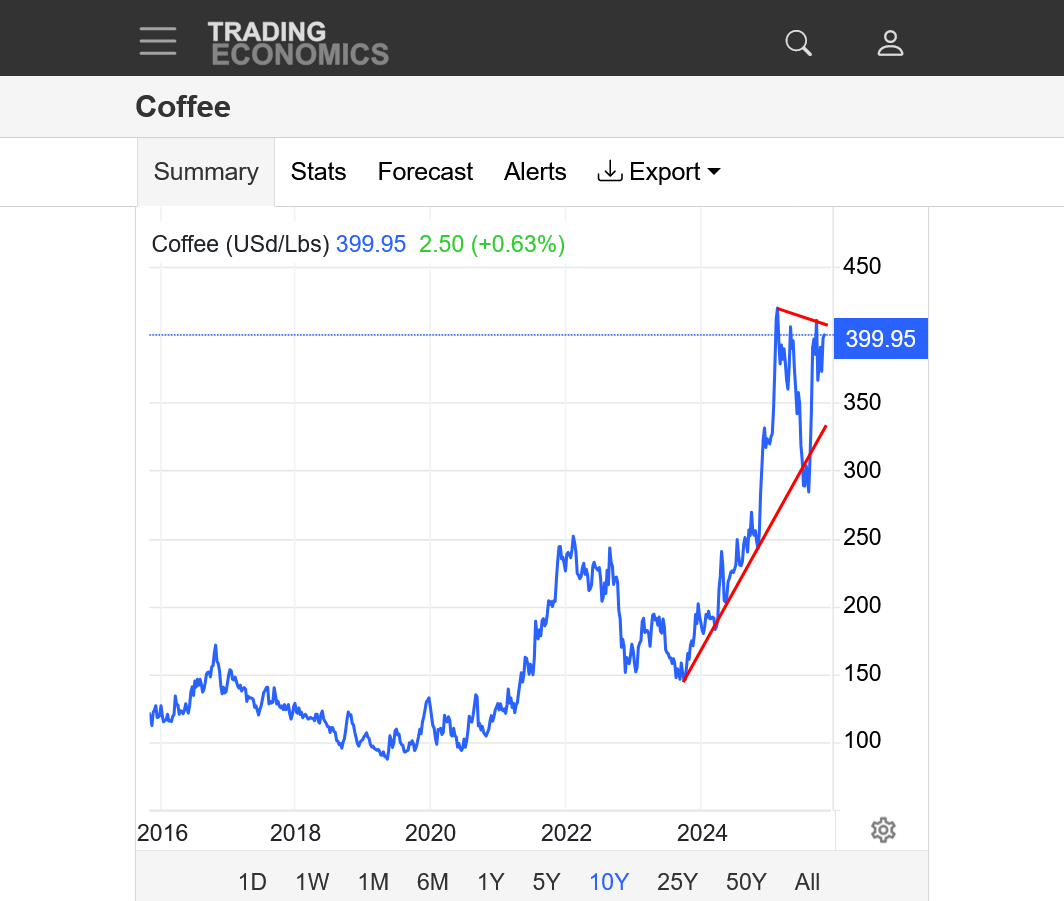Screen dimensions: 1064x901
Task: Go to the Forecast tab
Action: click(425, 172)
